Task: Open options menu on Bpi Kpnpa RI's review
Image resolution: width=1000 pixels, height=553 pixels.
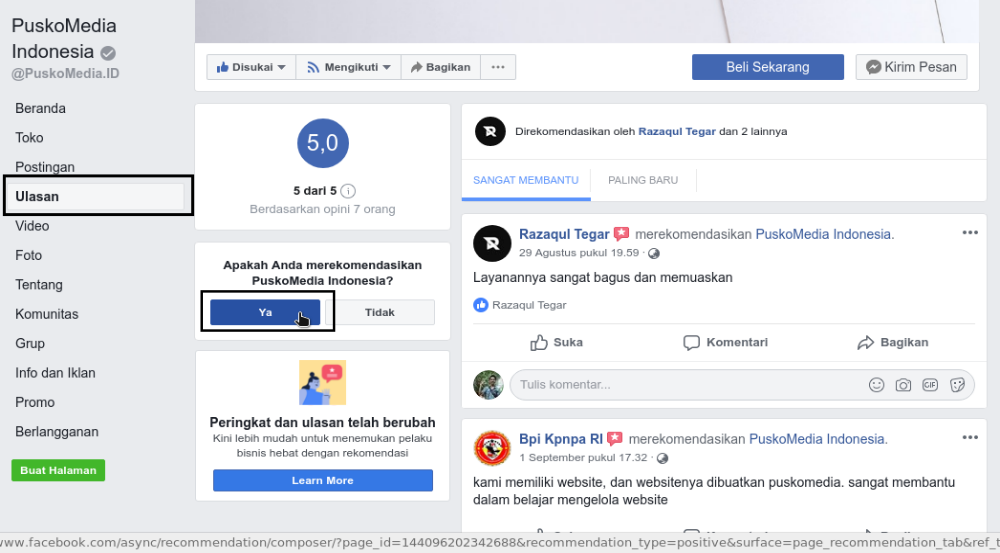Action: coord(970,438)
